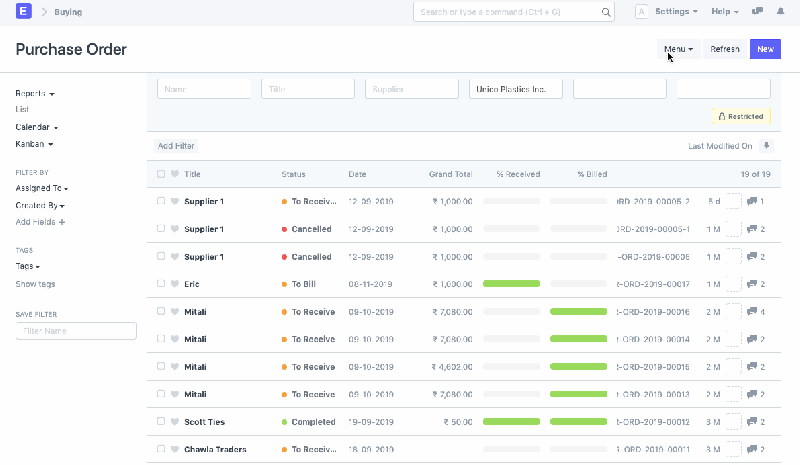
Task: Open the Settings dropdown
Action: coord(676,11)
